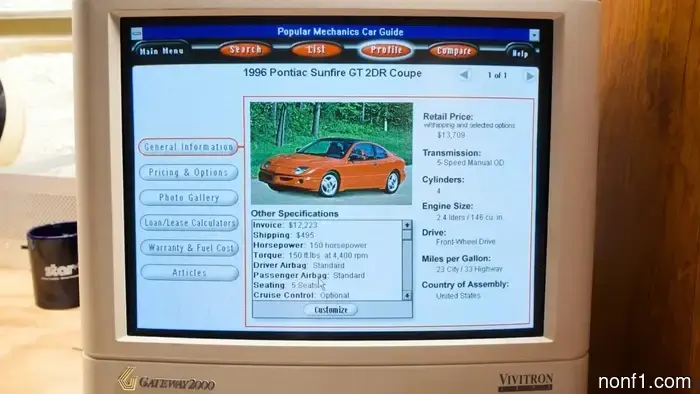Click the orange Sunfire car photo
This screenshot has width=700, height=394.
(331, 153)
